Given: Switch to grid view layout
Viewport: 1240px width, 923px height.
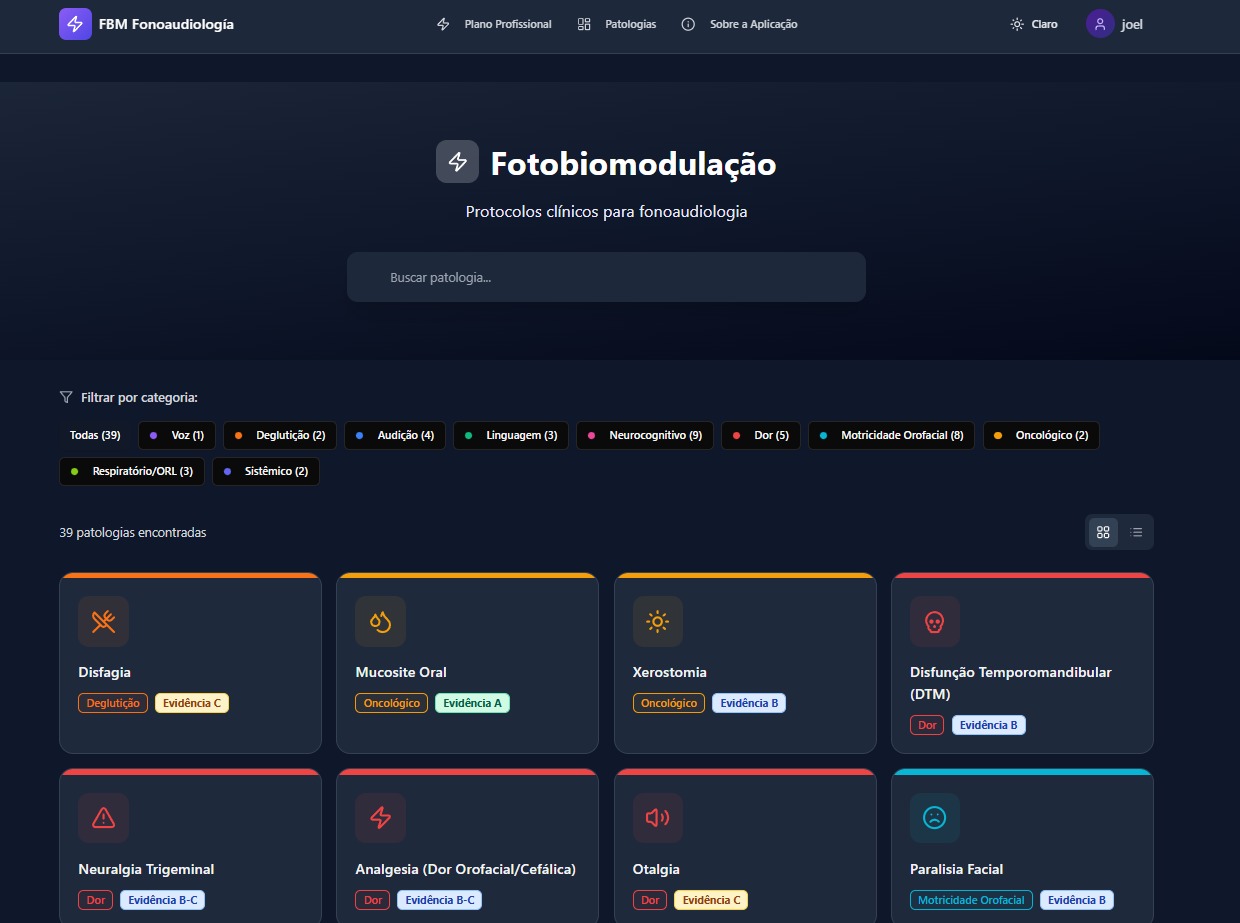Looking at the screenshot, I should point(1103,532).
